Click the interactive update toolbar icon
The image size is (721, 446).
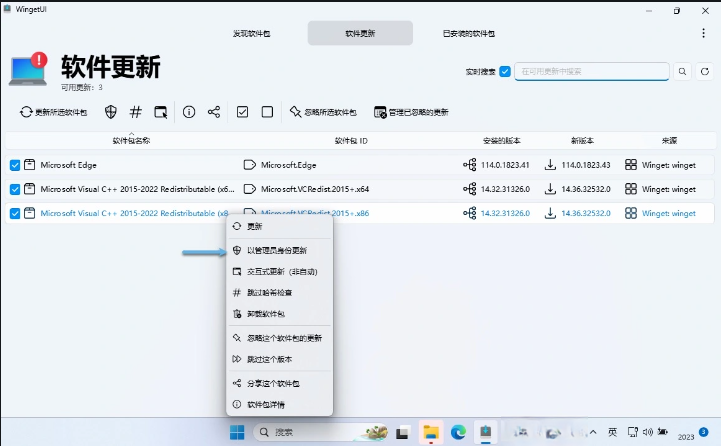pyautogui.click(x=161, y=112)
